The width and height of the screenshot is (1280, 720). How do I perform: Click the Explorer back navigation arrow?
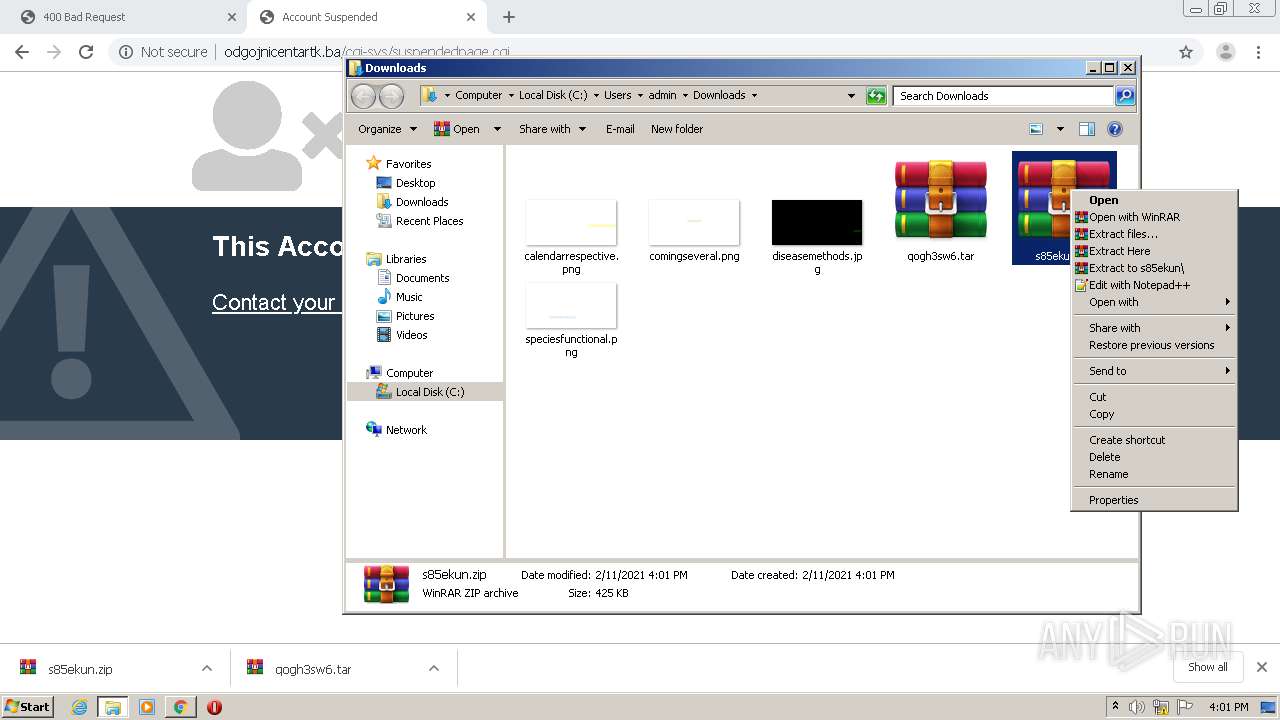tap(363, 96)
